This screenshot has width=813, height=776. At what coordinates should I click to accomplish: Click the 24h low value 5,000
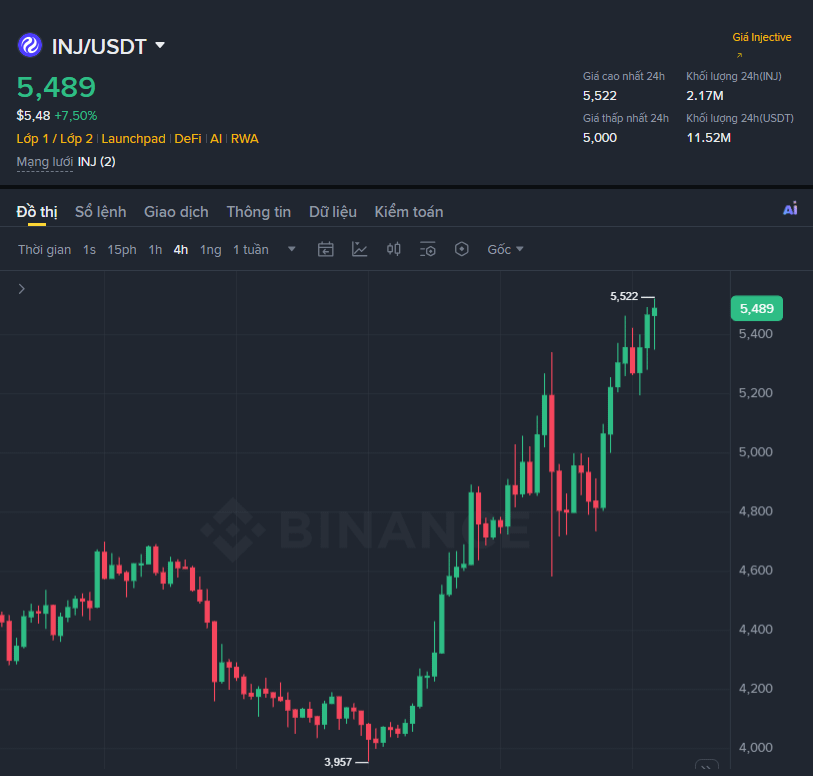pyautogui.click(x=599, y=138)
